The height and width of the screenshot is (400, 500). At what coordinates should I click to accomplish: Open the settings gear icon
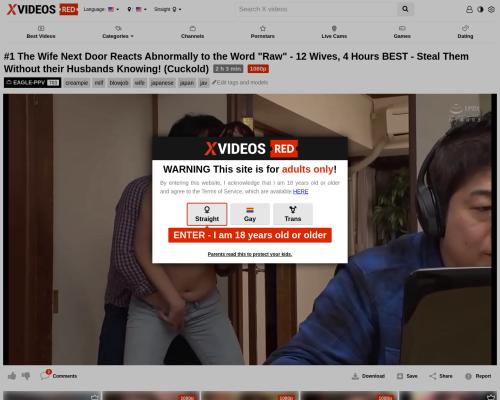pos(491,9)
